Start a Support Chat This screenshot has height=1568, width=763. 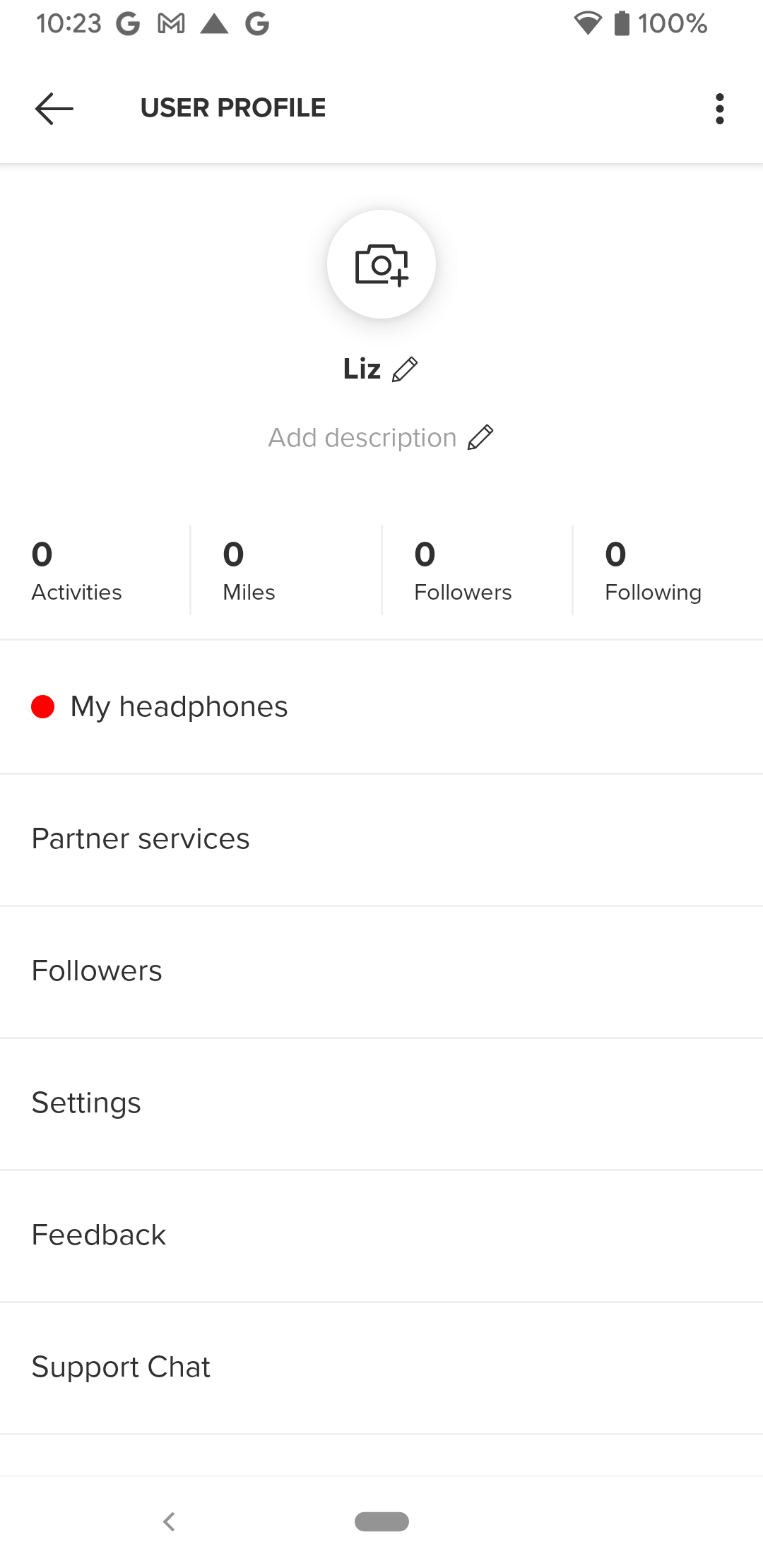point(121,1367)
